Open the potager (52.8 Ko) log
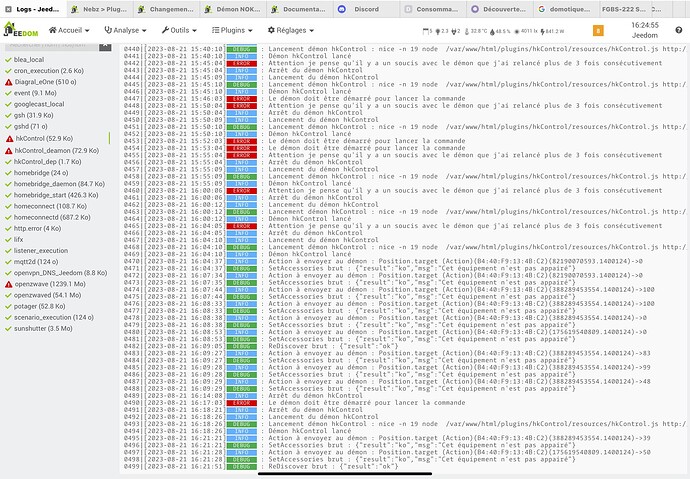Viewport: 690px width, 479px height. pyautogui.click(x=35, y=306)
